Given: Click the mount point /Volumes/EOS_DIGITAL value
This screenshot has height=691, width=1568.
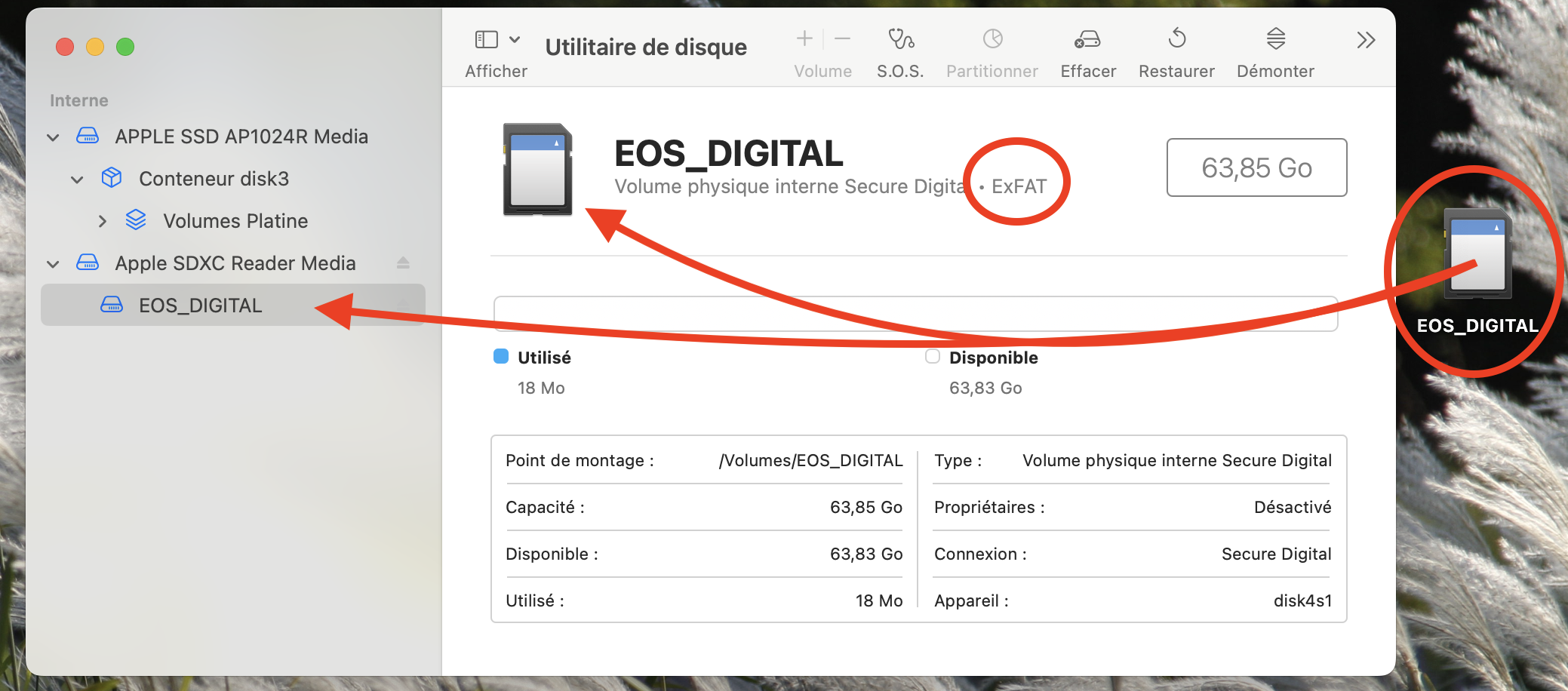Looking at the screenshot, I should [811, 460].
